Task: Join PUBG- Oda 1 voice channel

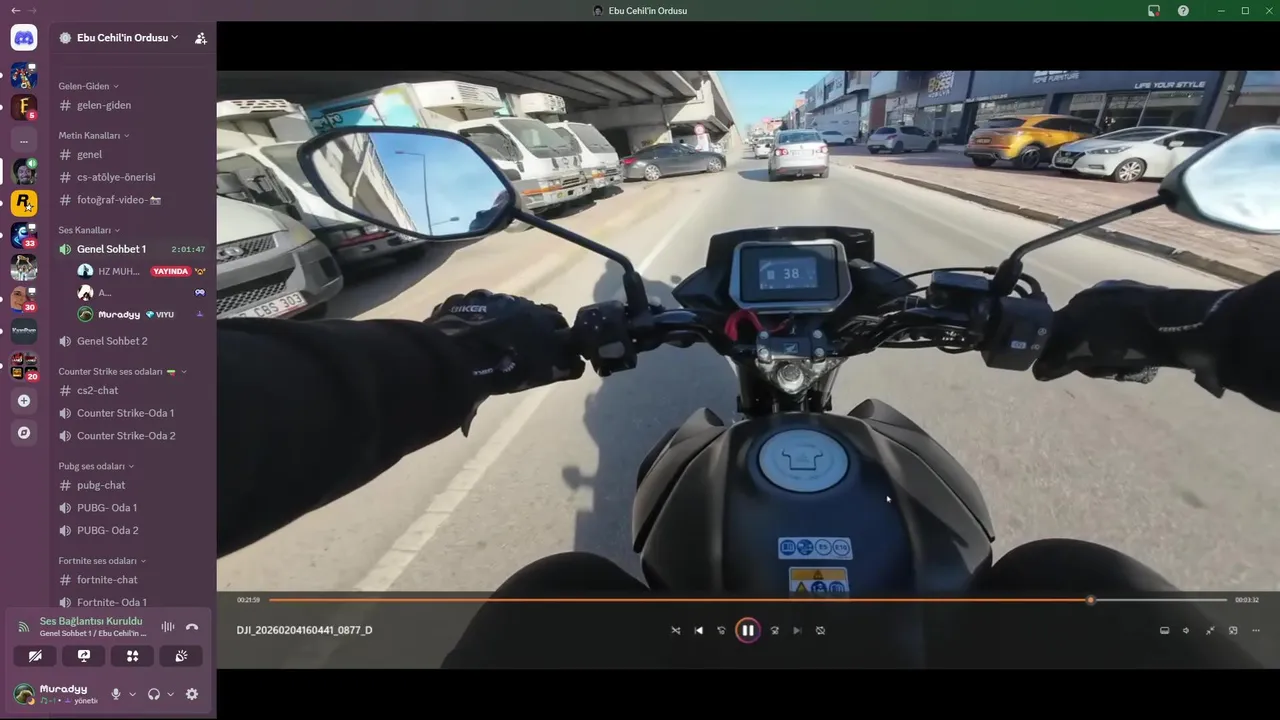Action: click(x=133, y=508)
